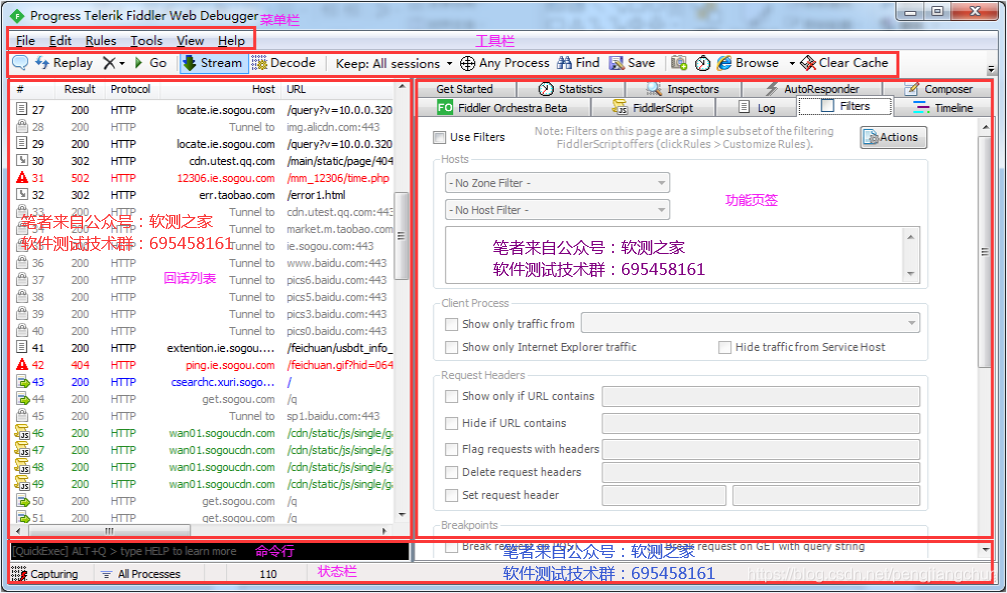Select session 42 warning icon
Image resolution: width=1007 pixels, height=593 pixels.
click(x=22, y=365)
